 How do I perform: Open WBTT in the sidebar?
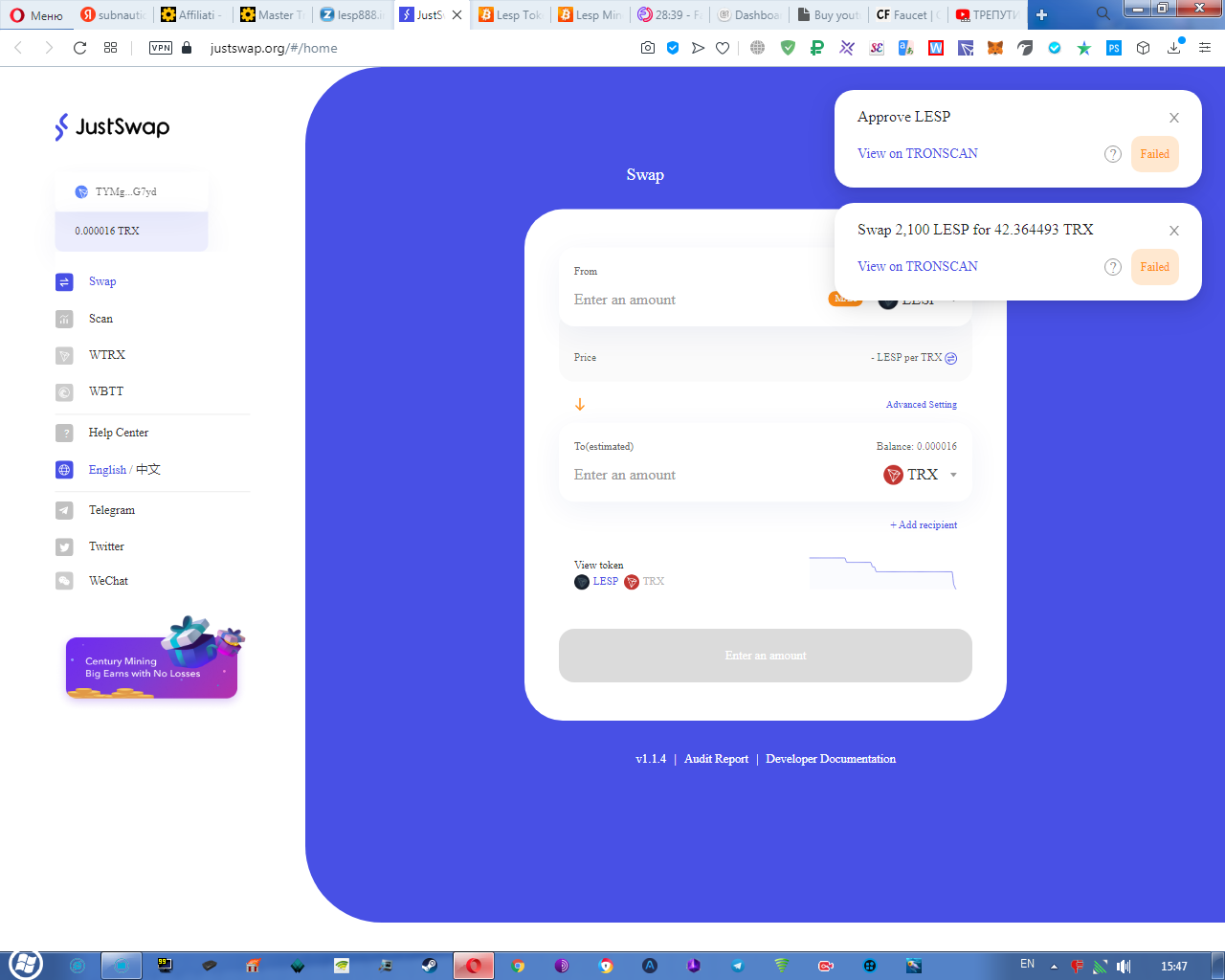click(x=106, y=391)
